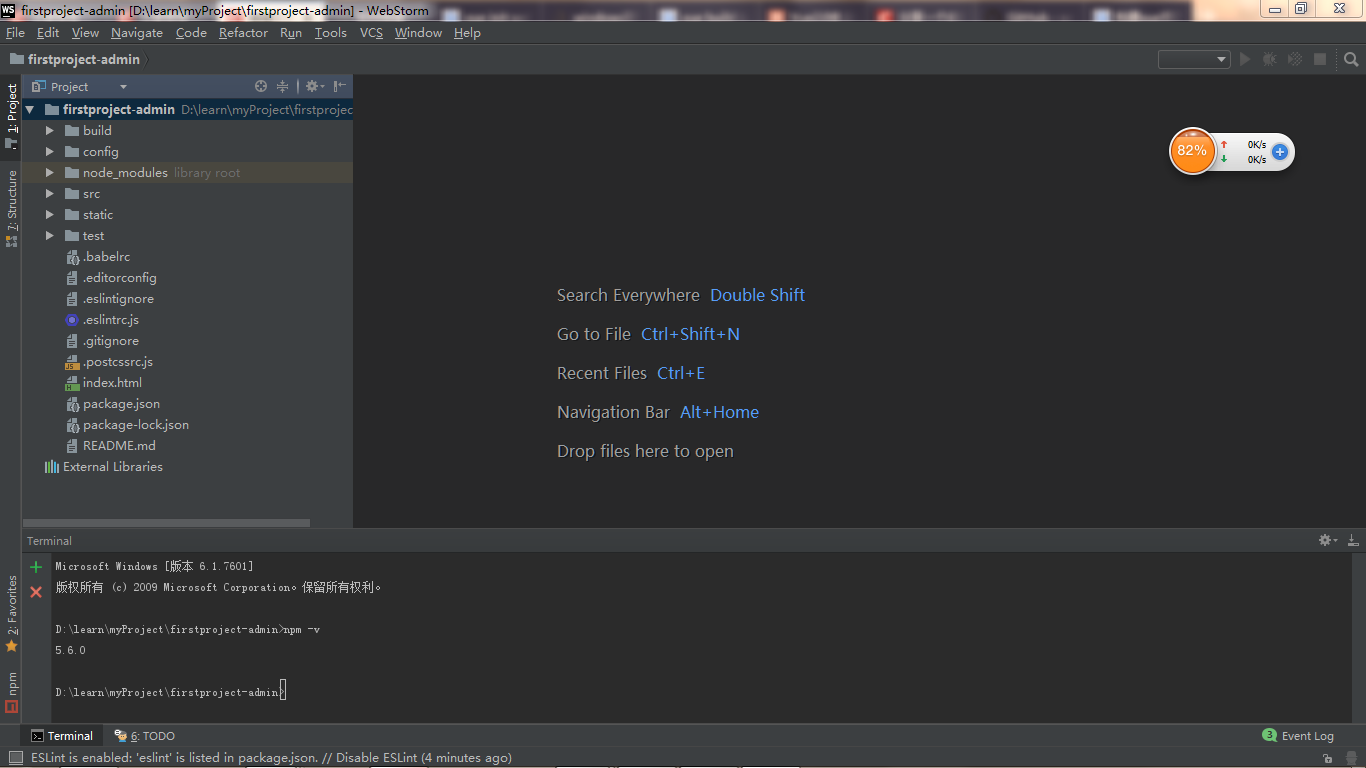Close terminal session with red X icon
1366x768 pixels.
point(36,592)
